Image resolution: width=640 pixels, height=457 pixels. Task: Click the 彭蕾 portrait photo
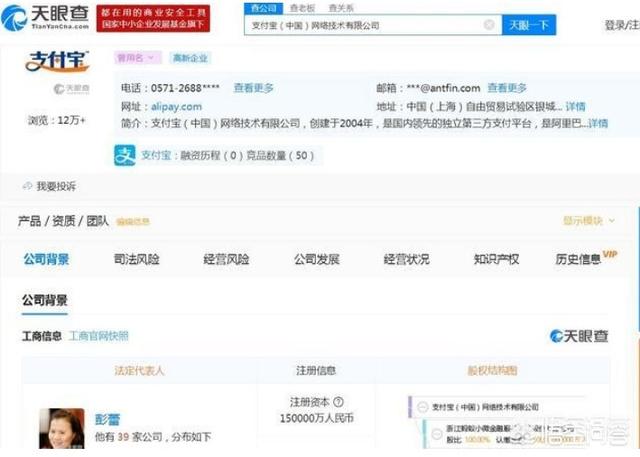(62, 428)
